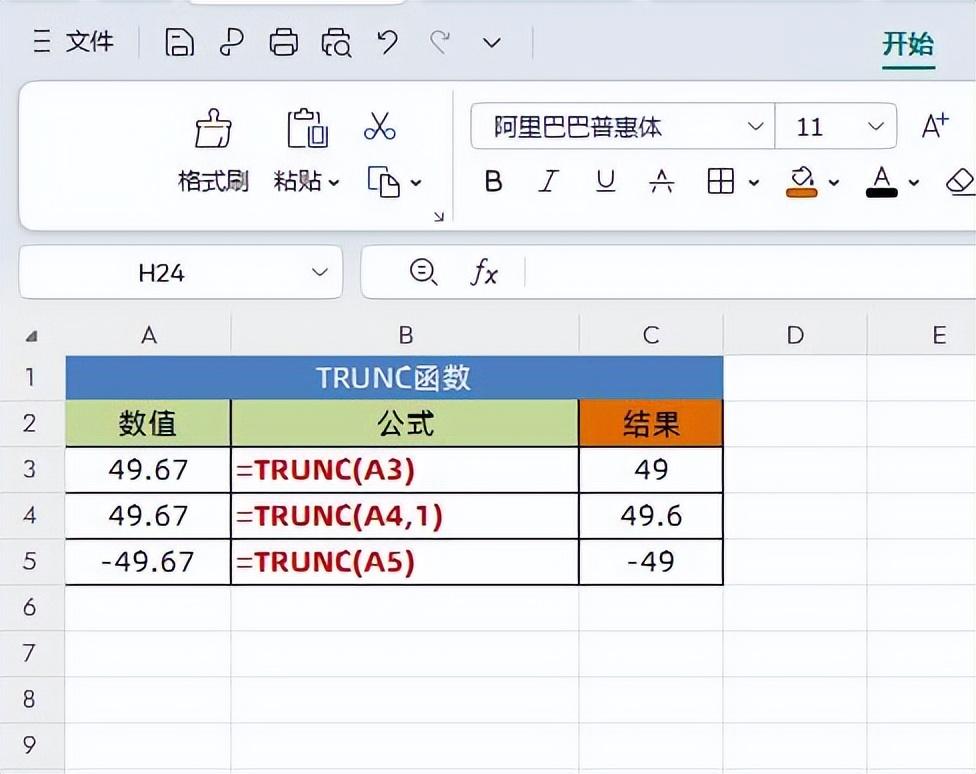Click the Eraser clear icon
976x774 pixels.
pyautogui.click(x=960, y=182)
